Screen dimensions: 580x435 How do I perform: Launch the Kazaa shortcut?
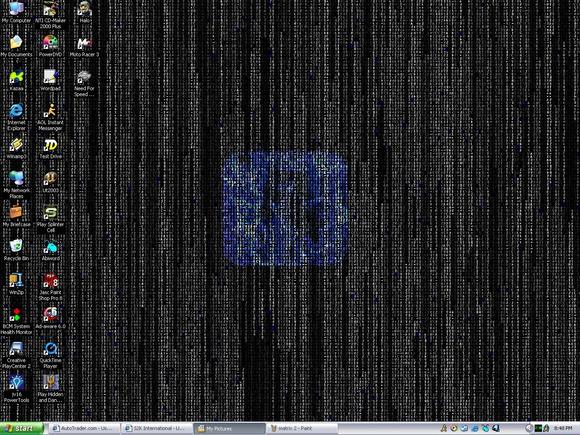click(16, 80)
